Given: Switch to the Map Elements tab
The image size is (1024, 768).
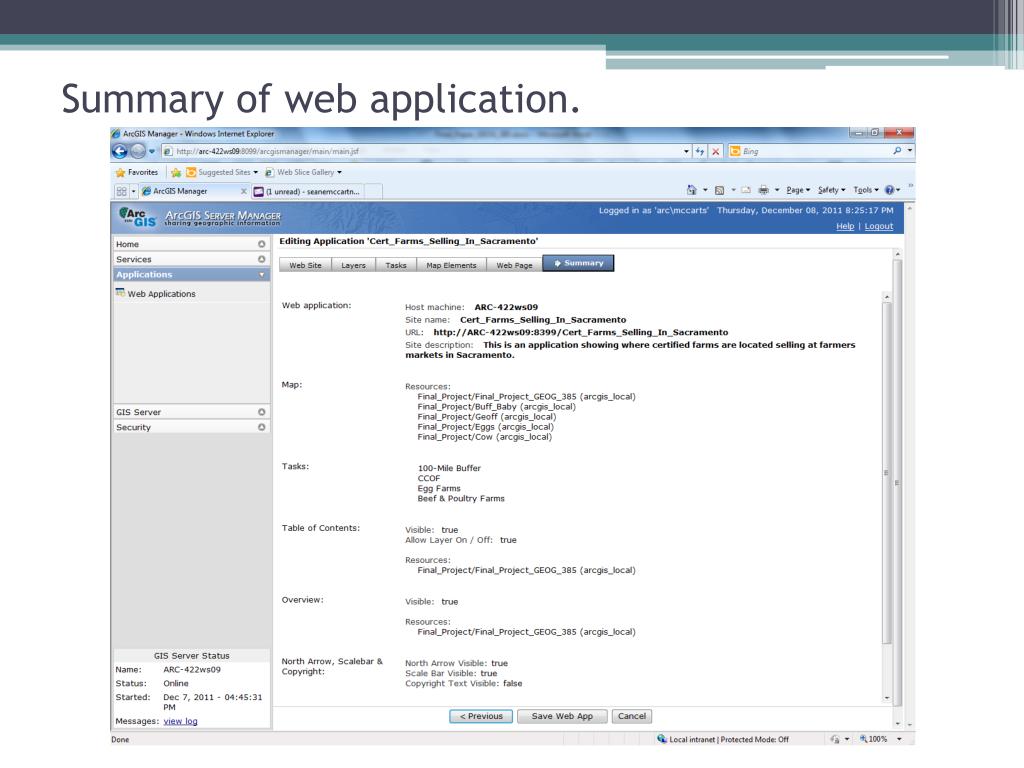Looking at the screenshot, I should (451, 265).
